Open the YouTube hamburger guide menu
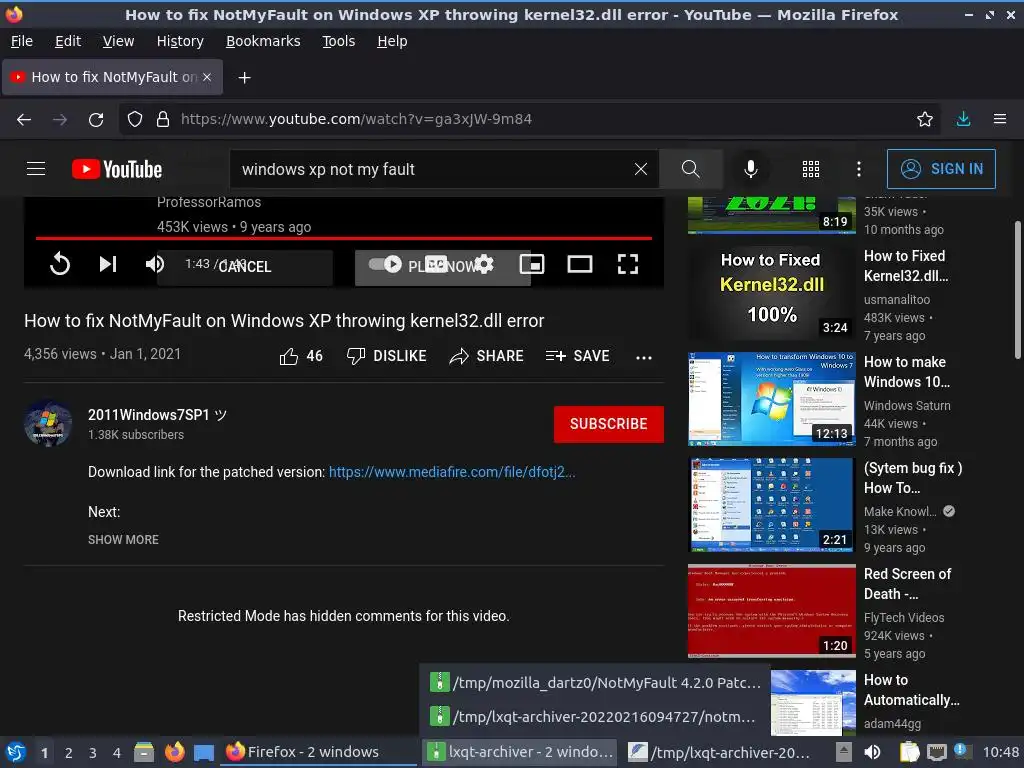 36,169
